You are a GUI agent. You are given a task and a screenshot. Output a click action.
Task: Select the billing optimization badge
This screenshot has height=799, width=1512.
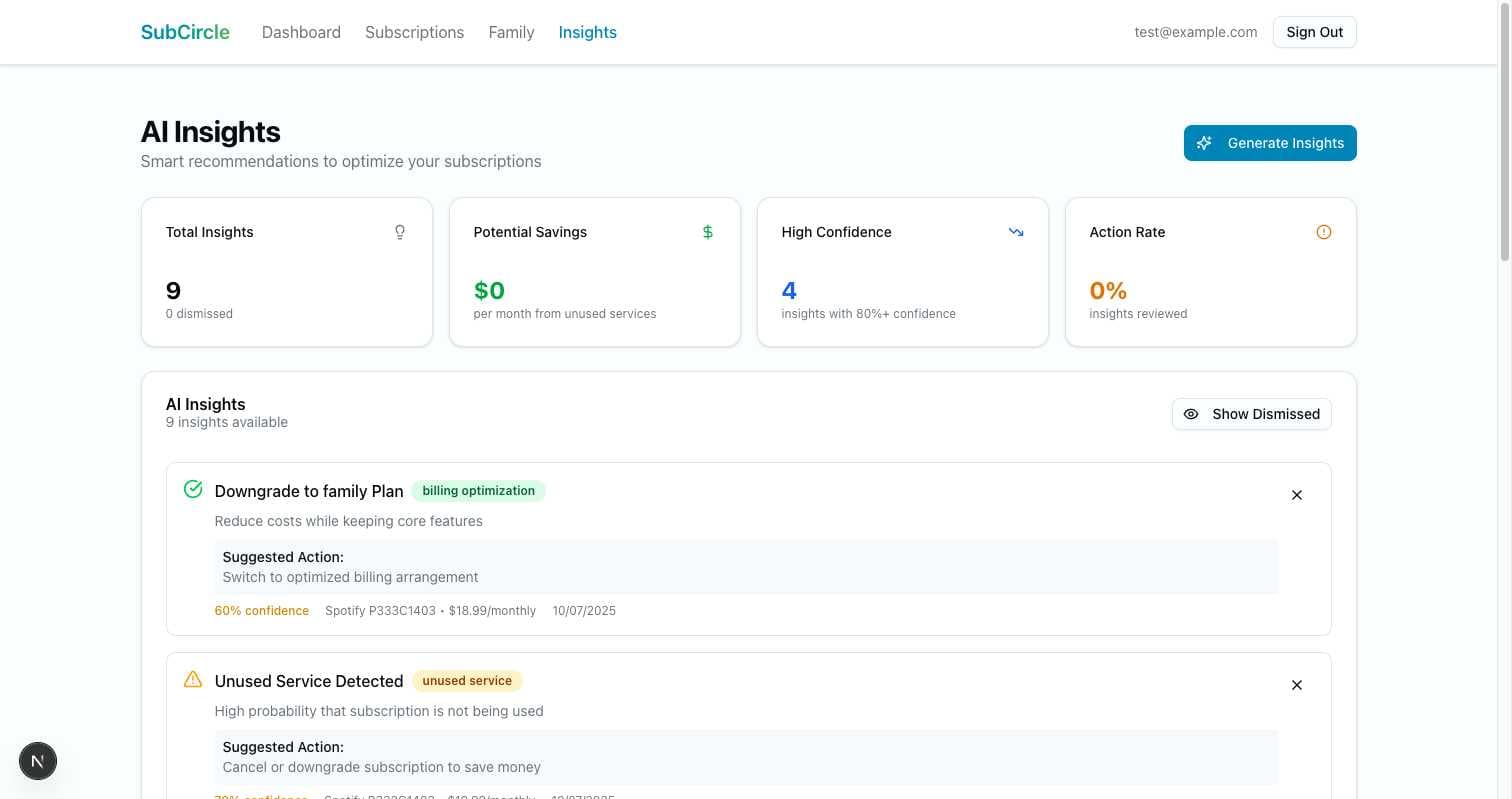click(x=479, y=490)
